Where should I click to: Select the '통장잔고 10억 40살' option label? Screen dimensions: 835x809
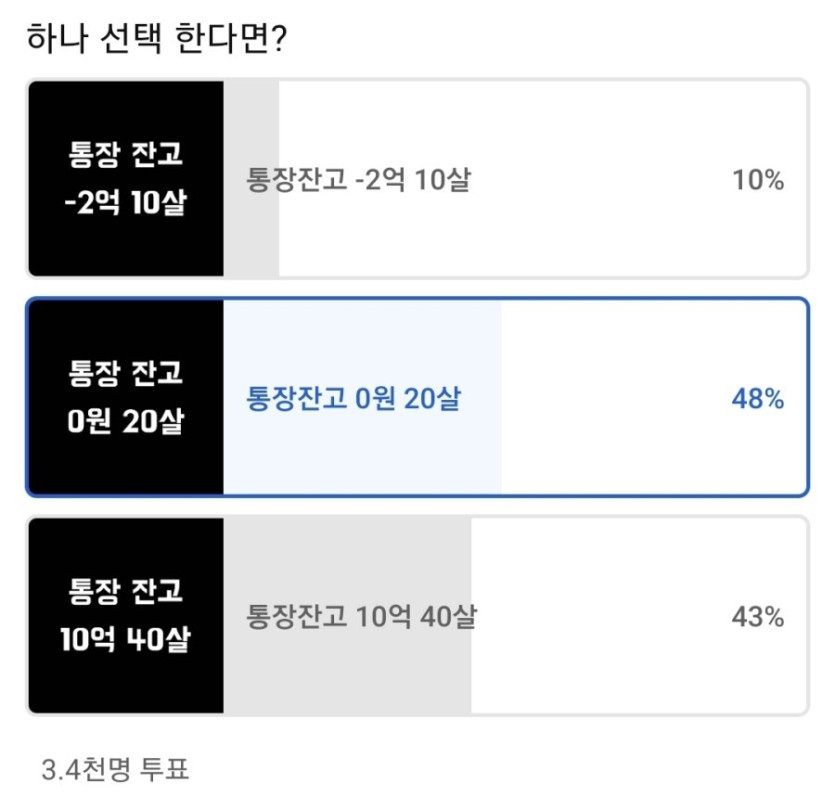tap(361, 617)
